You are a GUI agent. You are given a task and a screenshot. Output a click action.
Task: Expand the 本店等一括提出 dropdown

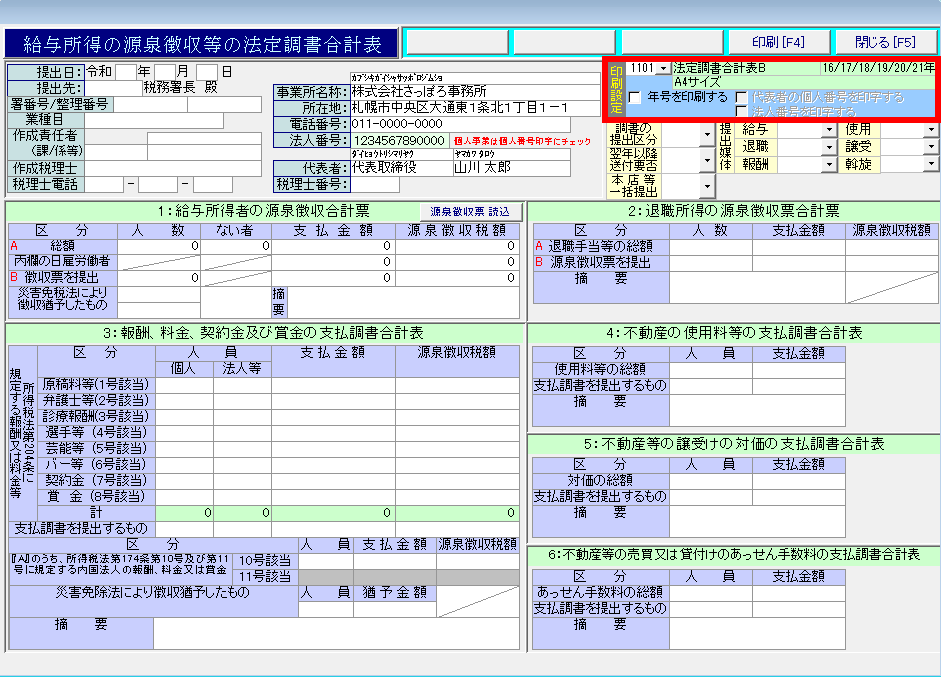pos(708,186)
